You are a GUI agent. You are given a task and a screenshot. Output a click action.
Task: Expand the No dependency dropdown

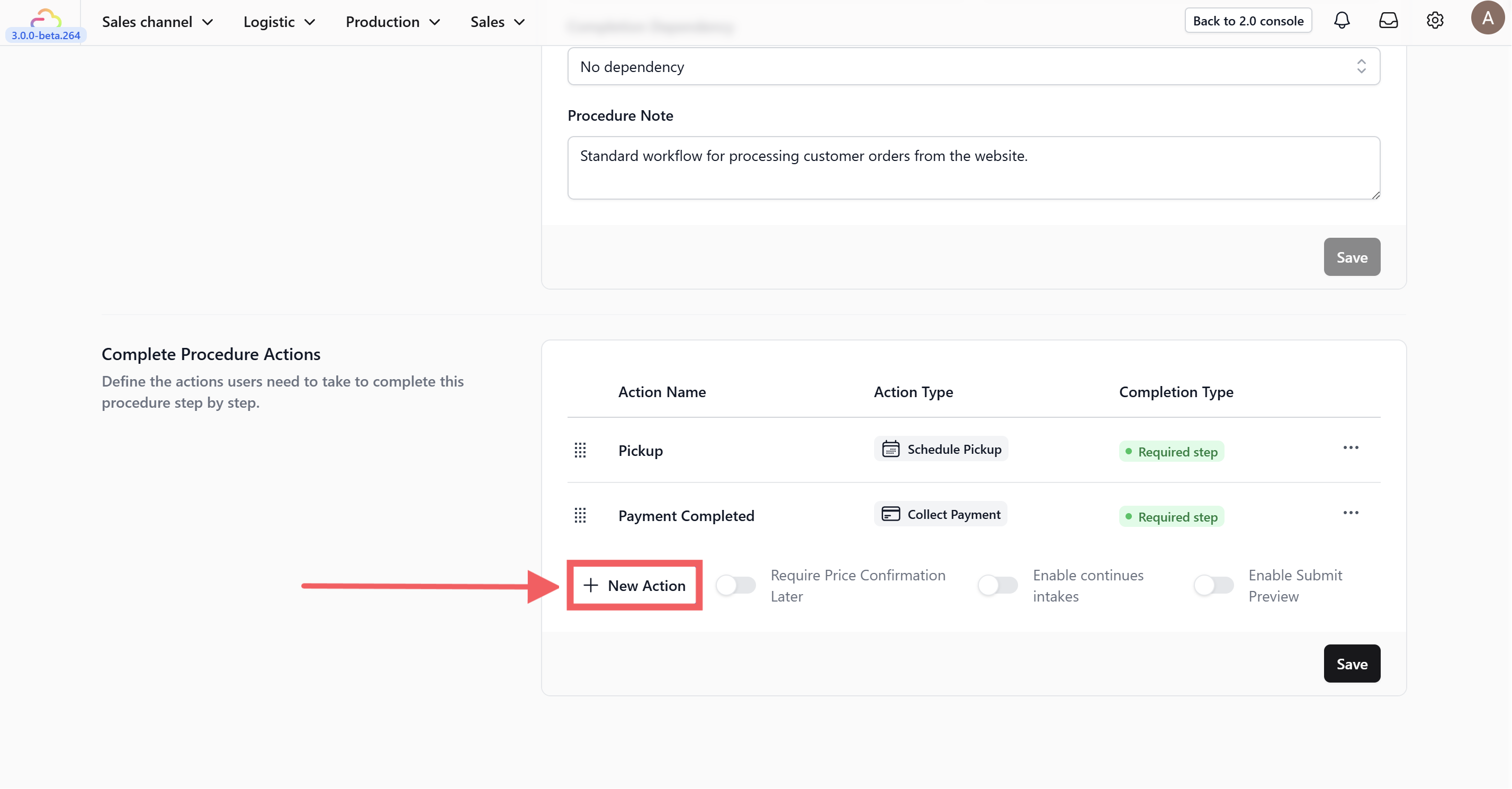click(x=973, y=66)
